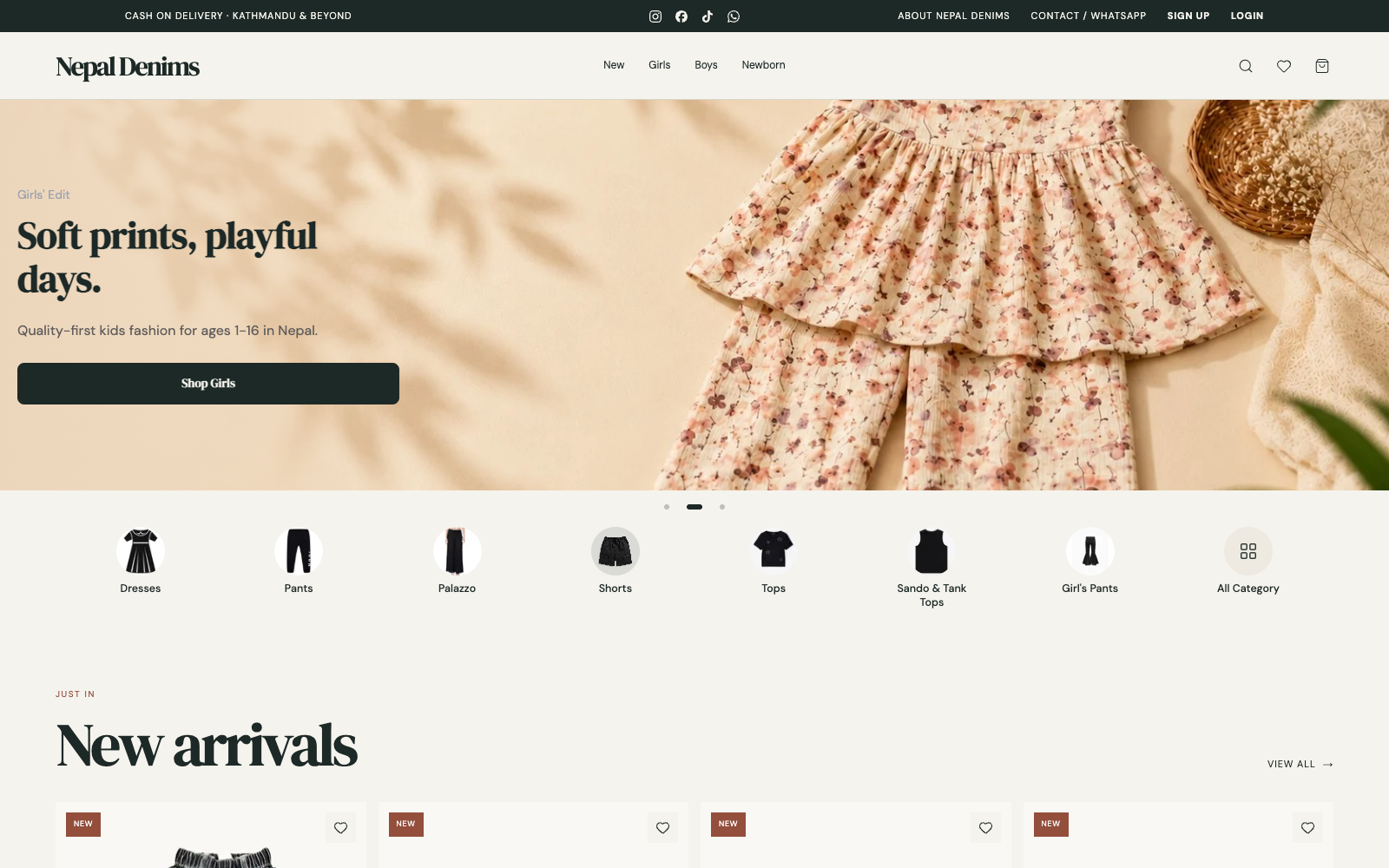Open the Newborn menu item
This screenshot has height=868, width=1389.
point(764,65)
